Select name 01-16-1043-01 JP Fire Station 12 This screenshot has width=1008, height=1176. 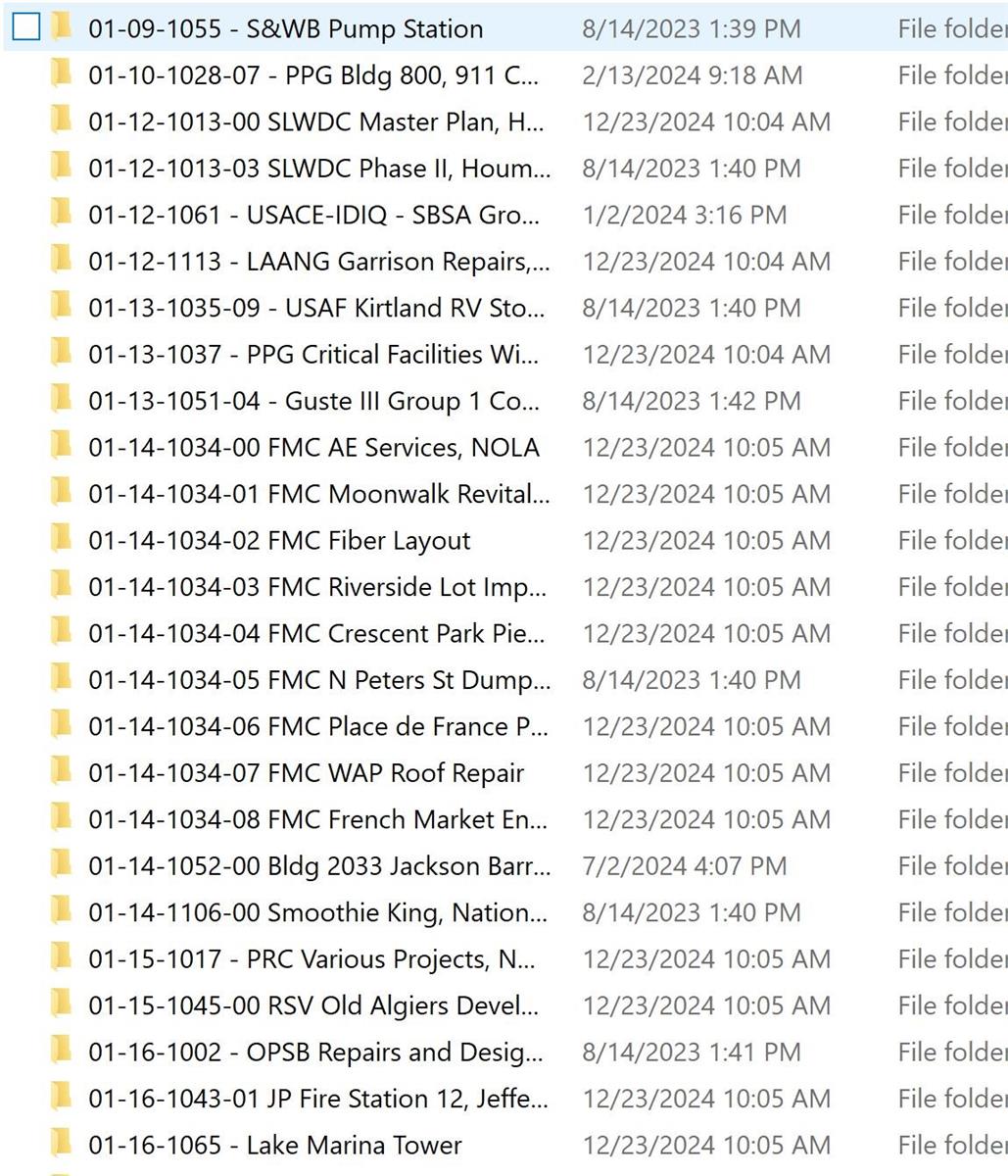[318, 1100]
